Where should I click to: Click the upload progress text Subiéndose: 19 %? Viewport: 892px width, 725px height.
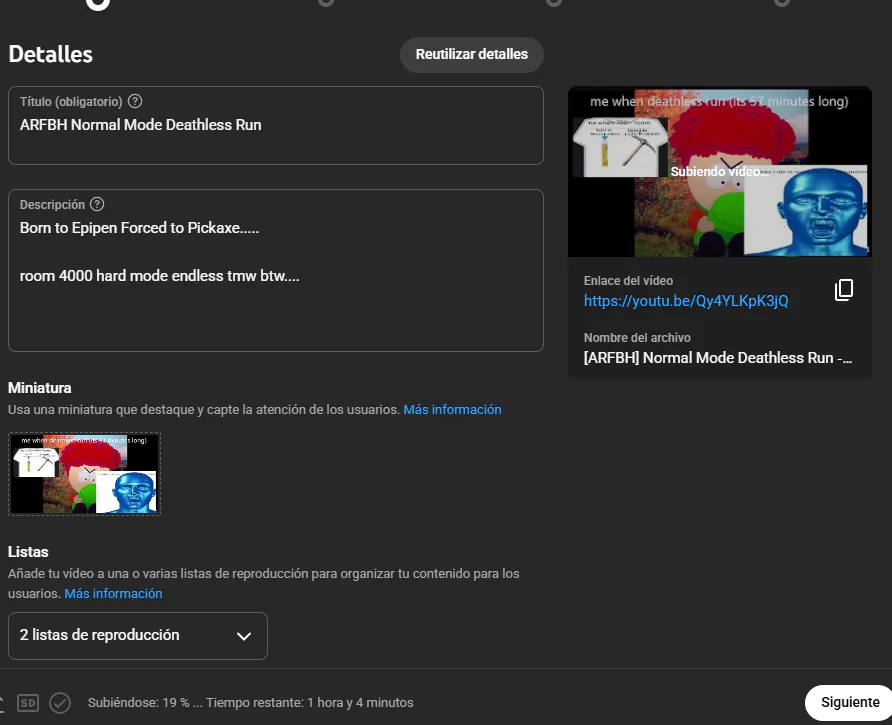250,703
